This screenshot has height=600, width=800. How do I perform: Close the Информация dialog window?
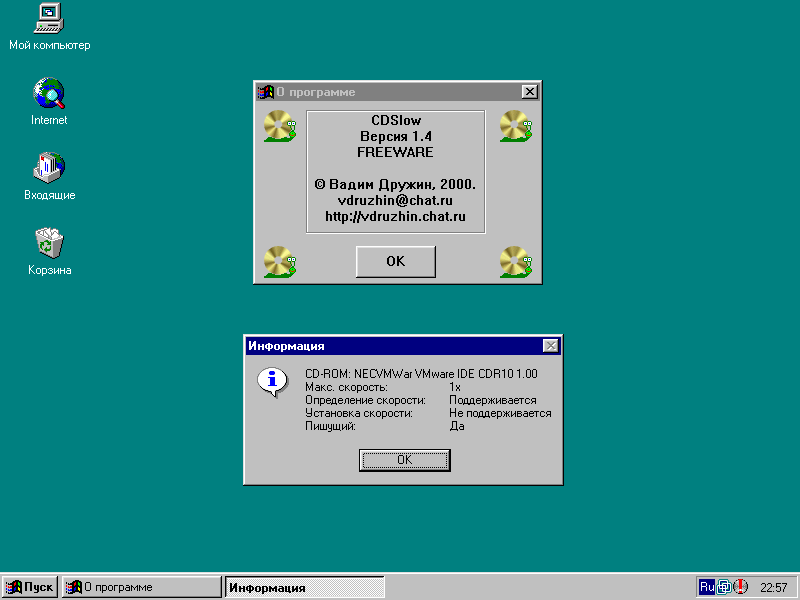coord(550,346)
